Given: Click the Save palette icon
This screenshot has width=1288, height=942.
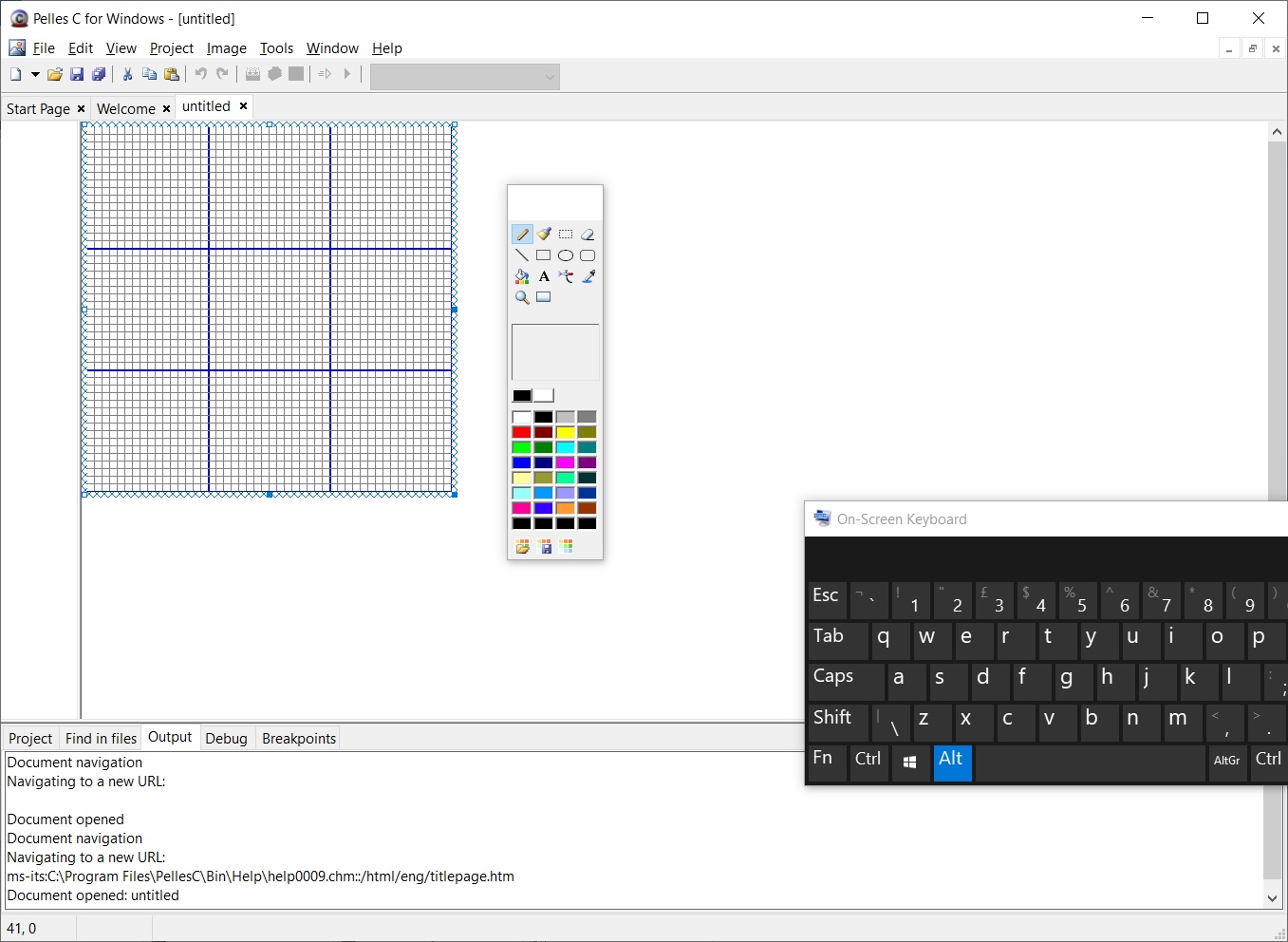Looking at the screenshot, I should [x=545, y=546].
